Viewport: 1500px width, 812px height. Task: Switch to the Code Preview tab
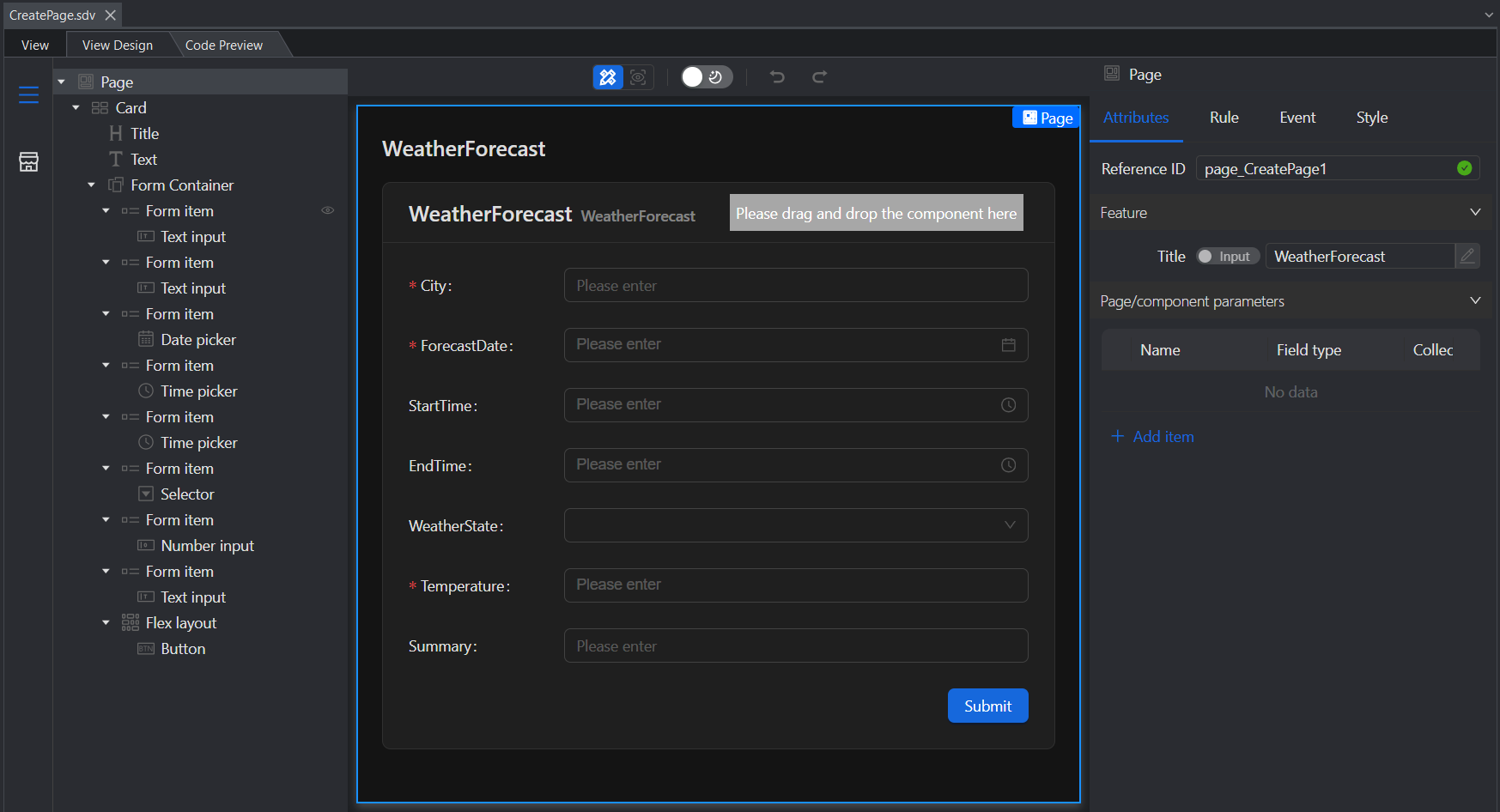(224, 45)
